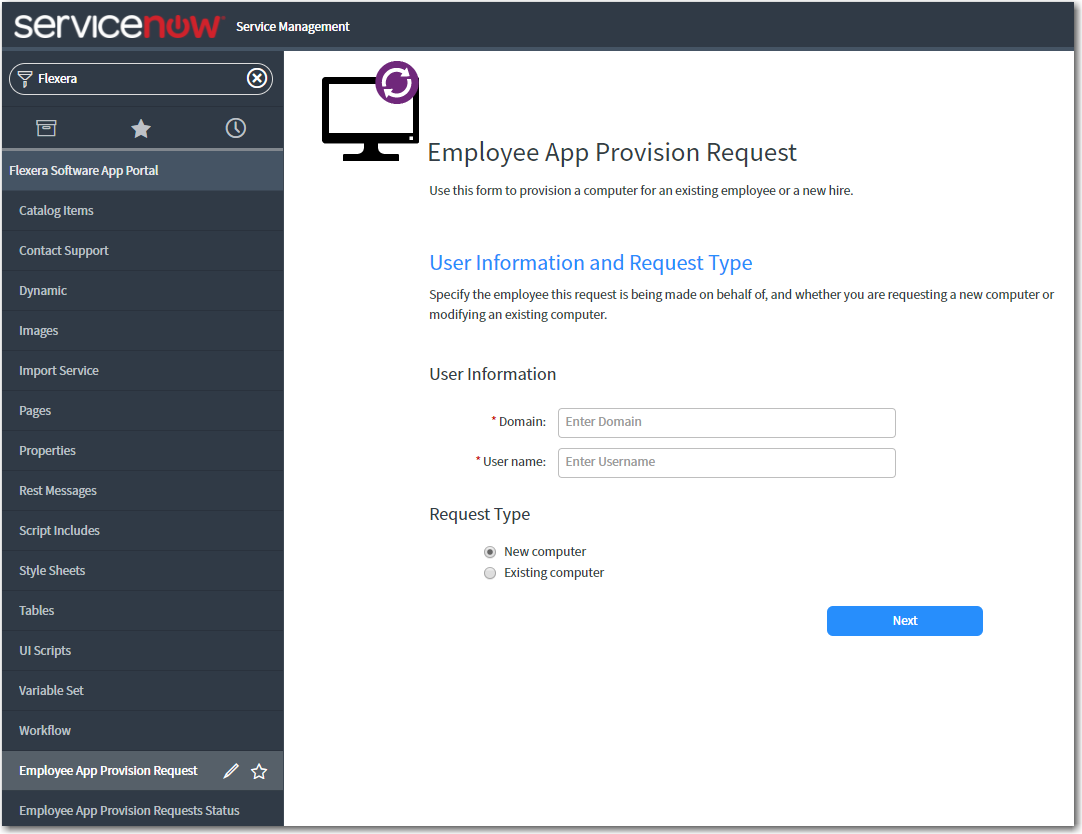The image size is (1082, 834).
Task: Select the star favorites tab icon
Action: 140,128
